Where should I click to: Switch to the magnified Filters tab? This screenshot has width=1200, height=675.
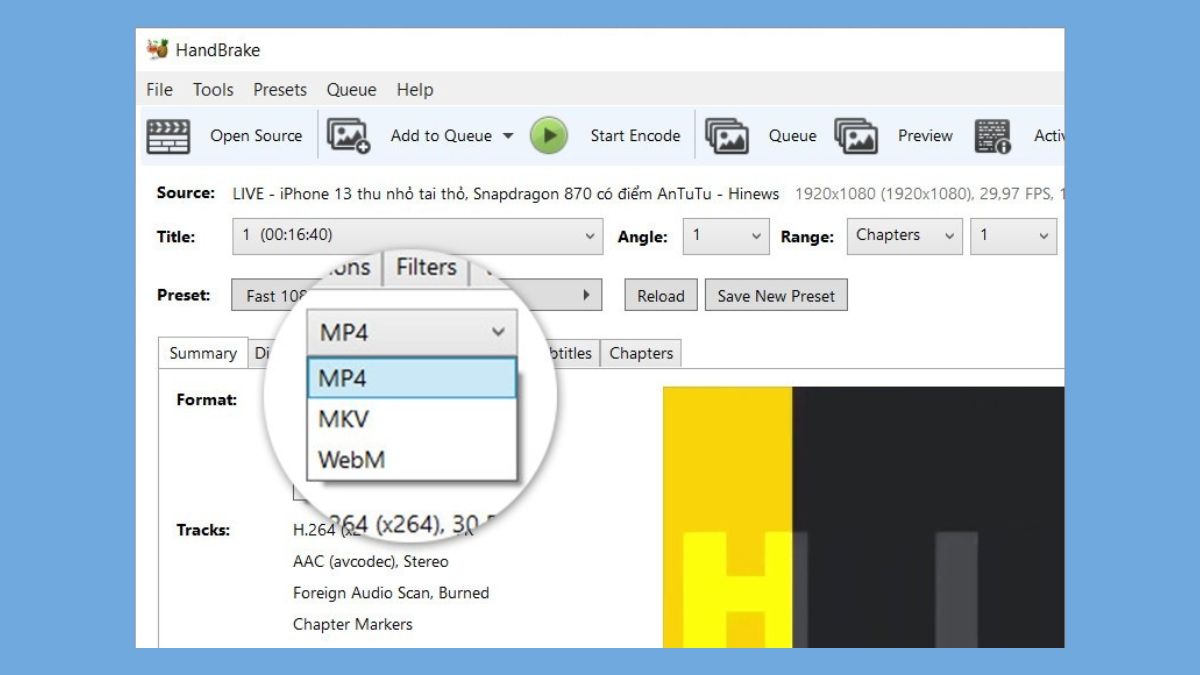(x=426, y=267)
